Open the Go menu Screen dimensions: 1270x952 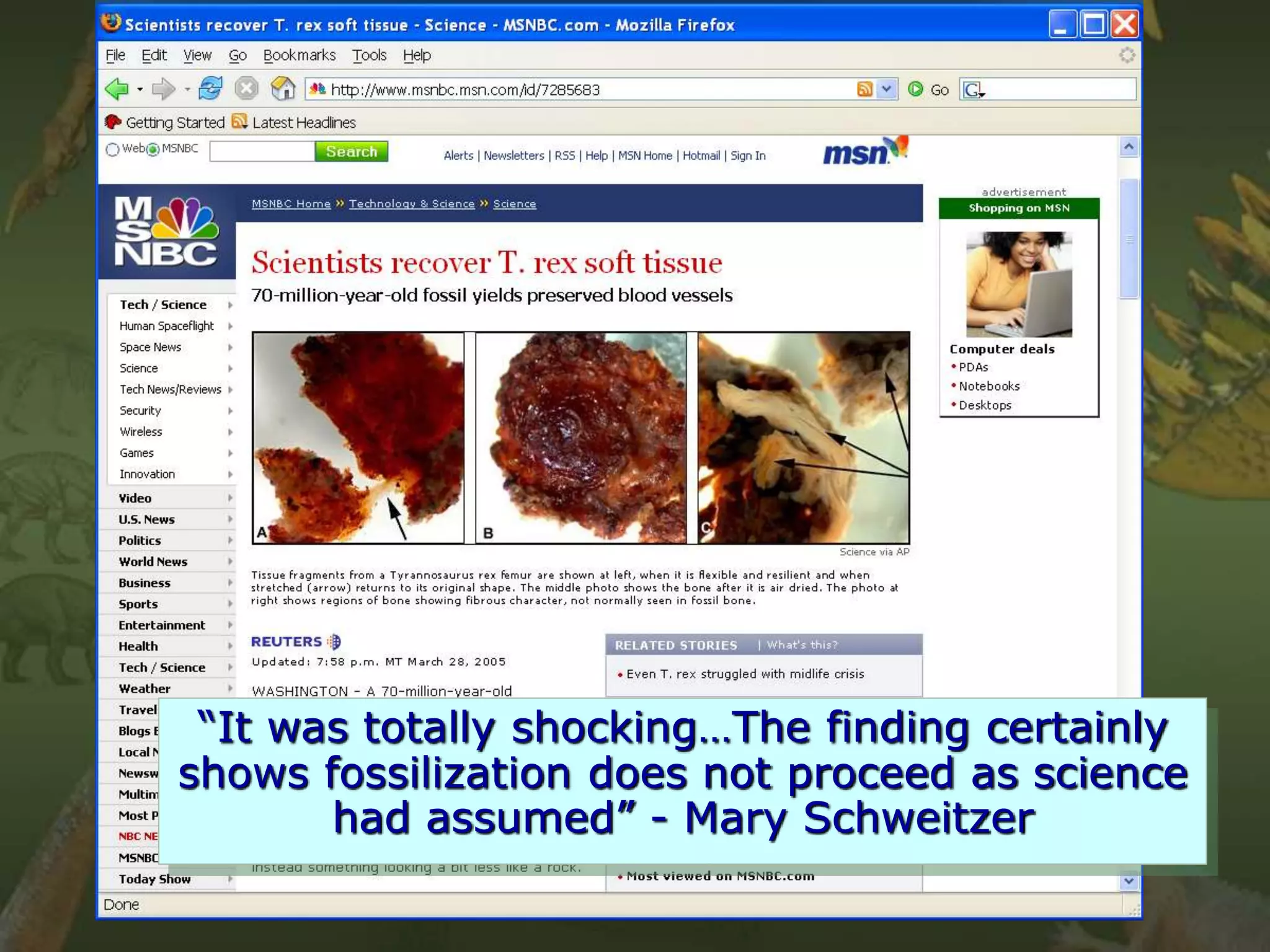238,55
